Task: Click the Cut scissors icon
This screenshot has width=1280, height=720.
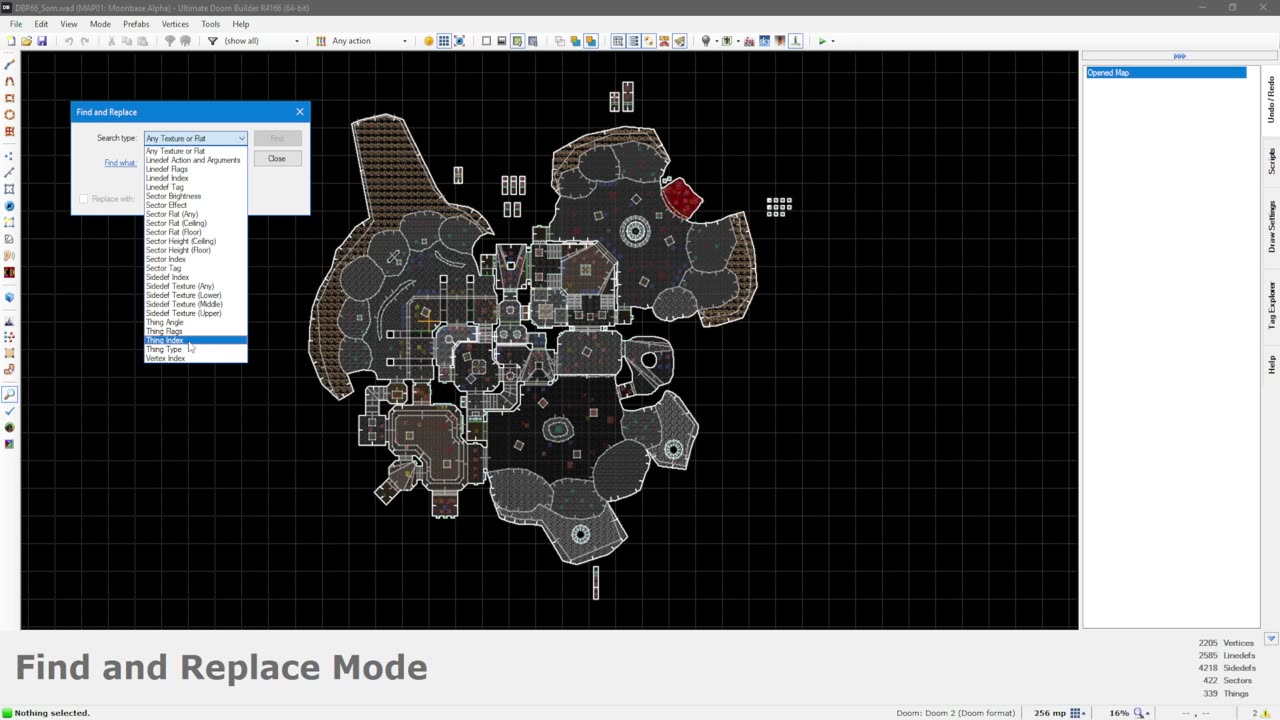Action: pos(111,41)
